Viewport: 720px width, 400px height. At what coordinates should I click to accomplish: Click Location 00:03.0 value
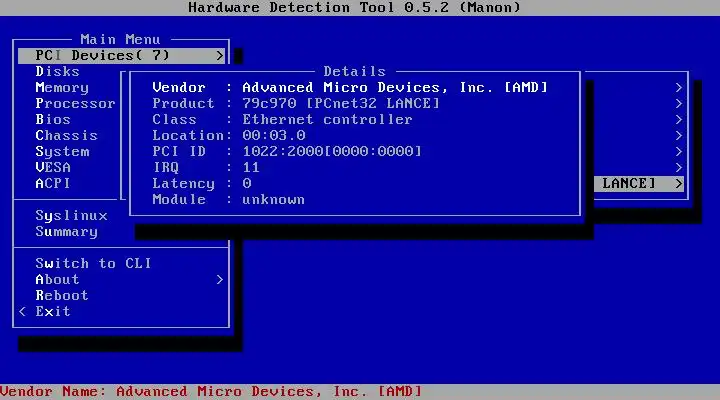pos(274,135)
